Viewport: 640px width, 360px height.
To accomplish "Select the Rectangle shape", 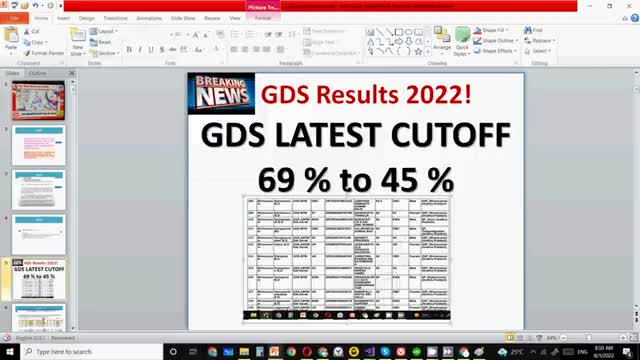I will coord(399,32).
